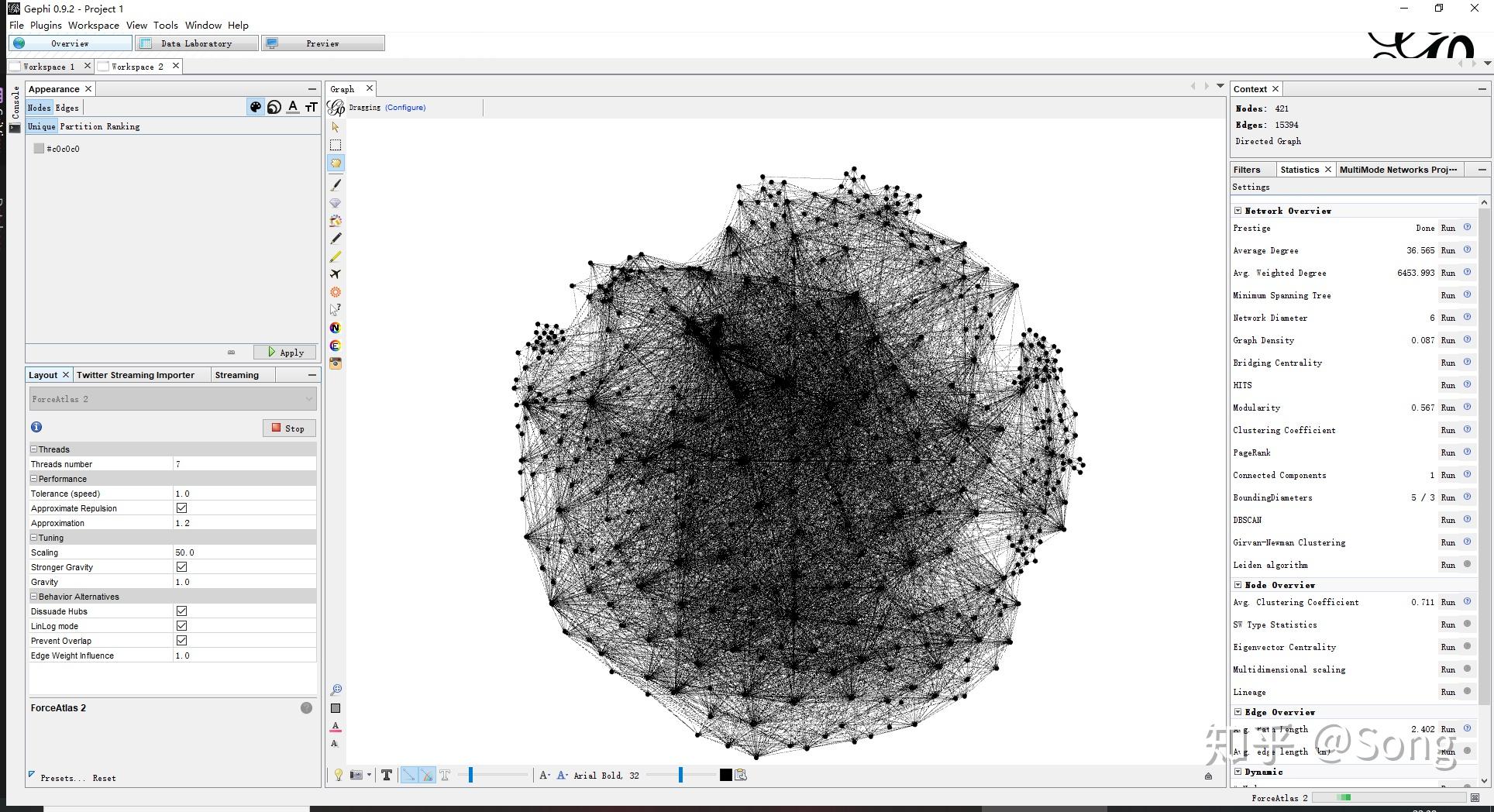Select the Brush paint-bucket tool

tap(336, 221)
